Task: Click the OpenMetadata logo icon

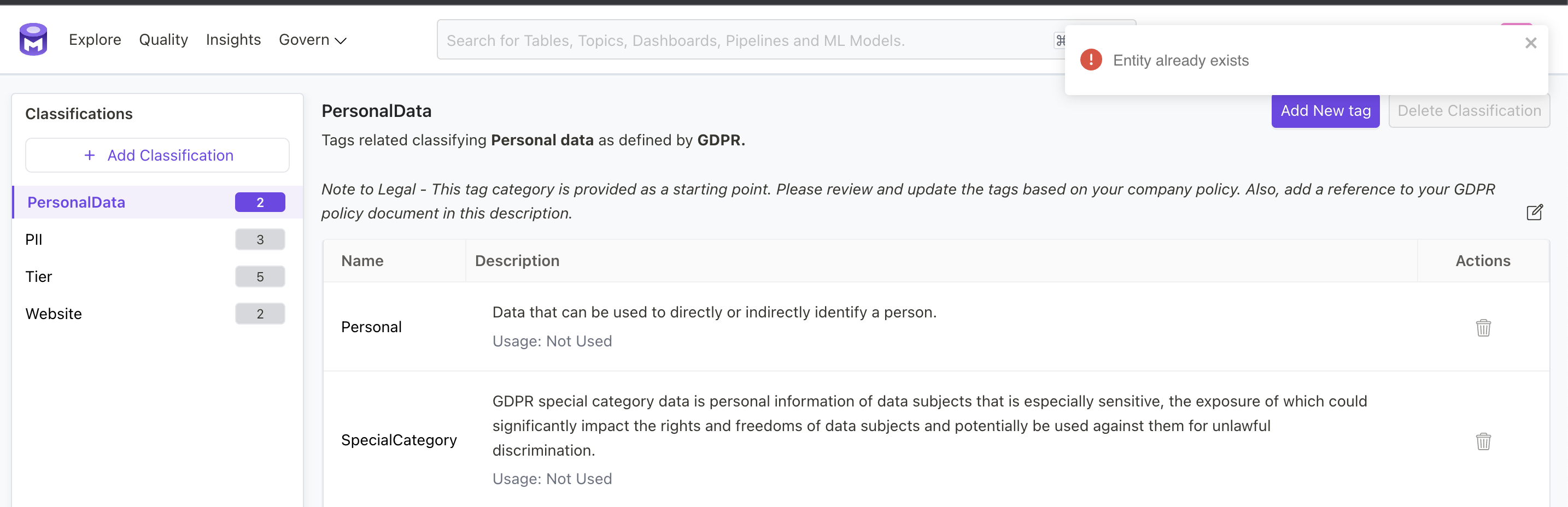Action: click(33, 39)
